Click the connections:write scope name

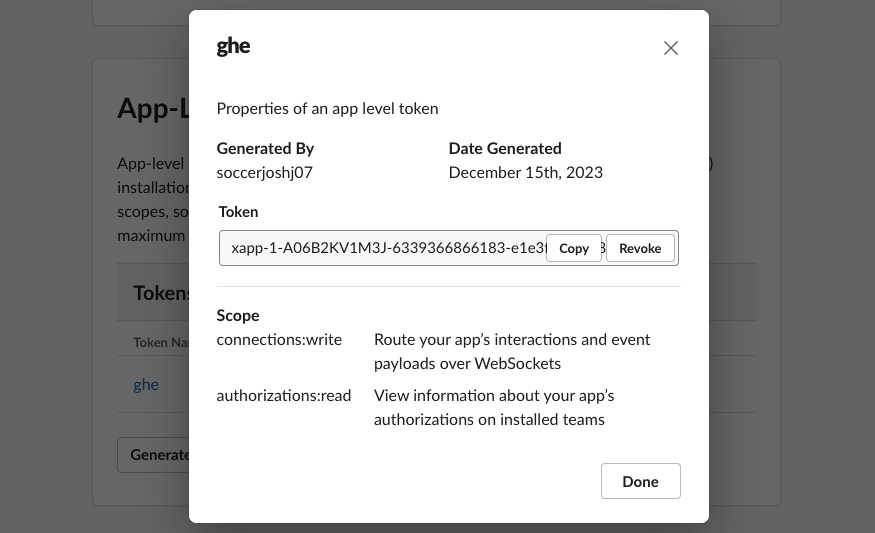click(x=279, y=339)
